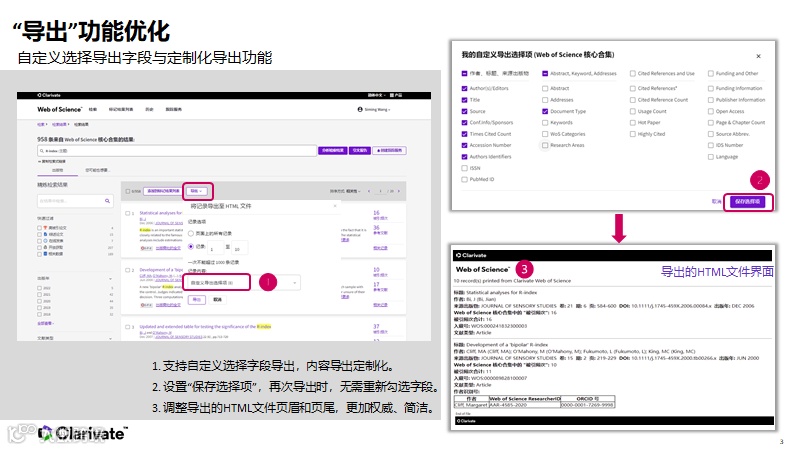Click the user account icon beside Siming Wang
This screenshot has width=800, height=450.
[x=360, y=109]
